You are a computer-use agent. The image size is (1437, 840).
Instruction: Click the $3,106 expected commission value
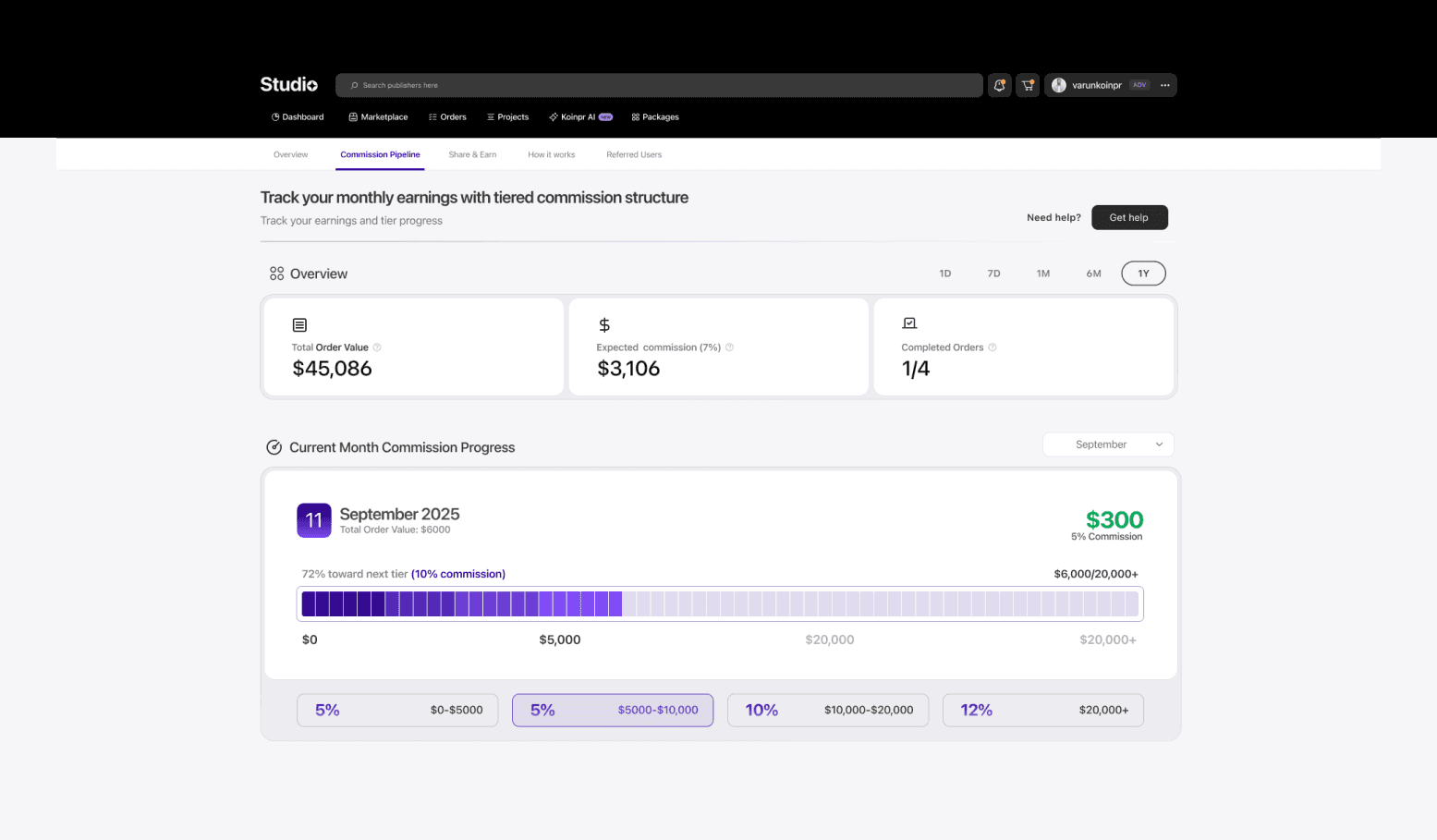click(x=628, y=369)
